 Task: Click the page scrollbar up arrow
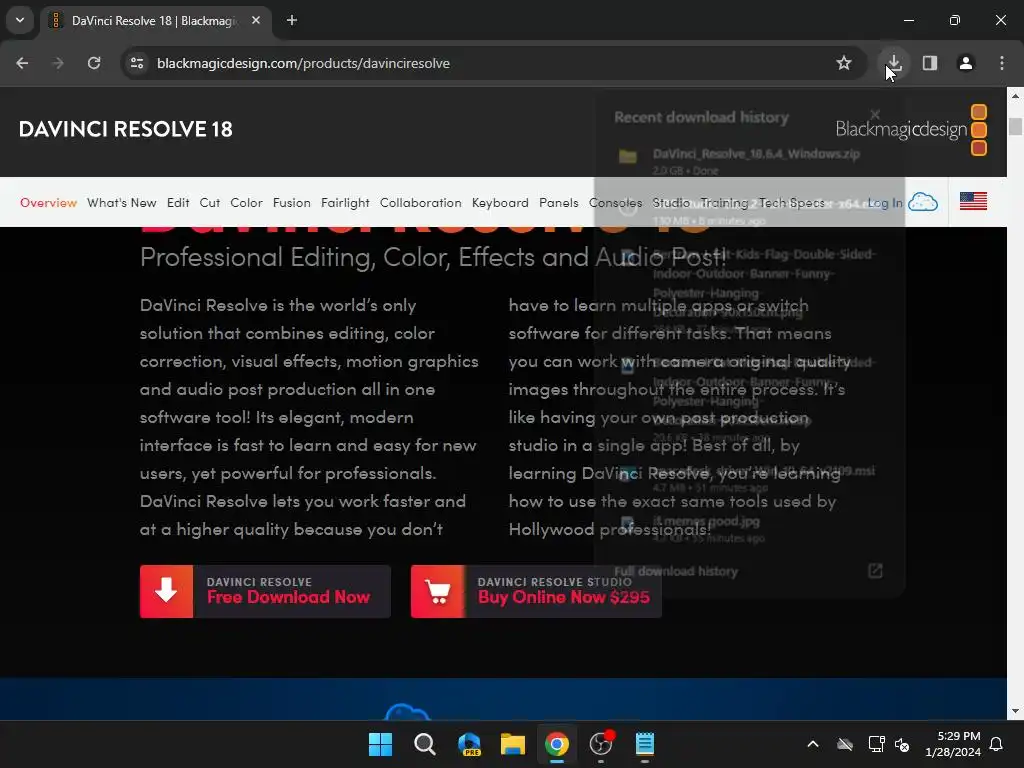click(x=1015, y=95)
